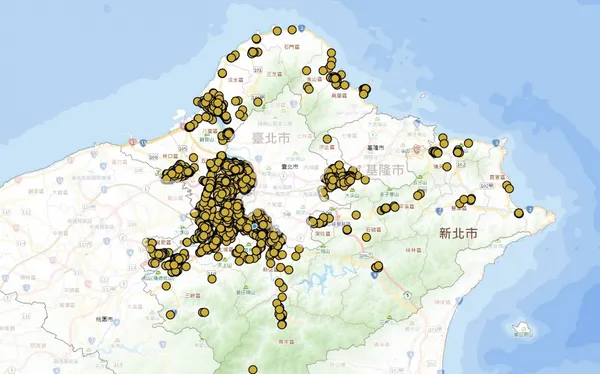Click the large 臺北市 map label

[x=271, y=138]
